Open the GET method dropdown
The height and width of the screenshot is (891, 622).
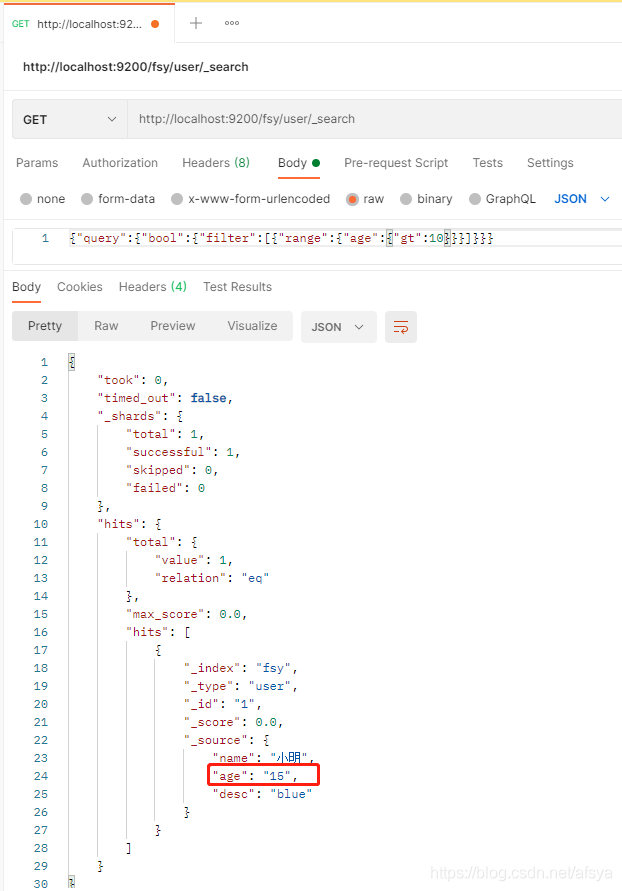(70, 119)
